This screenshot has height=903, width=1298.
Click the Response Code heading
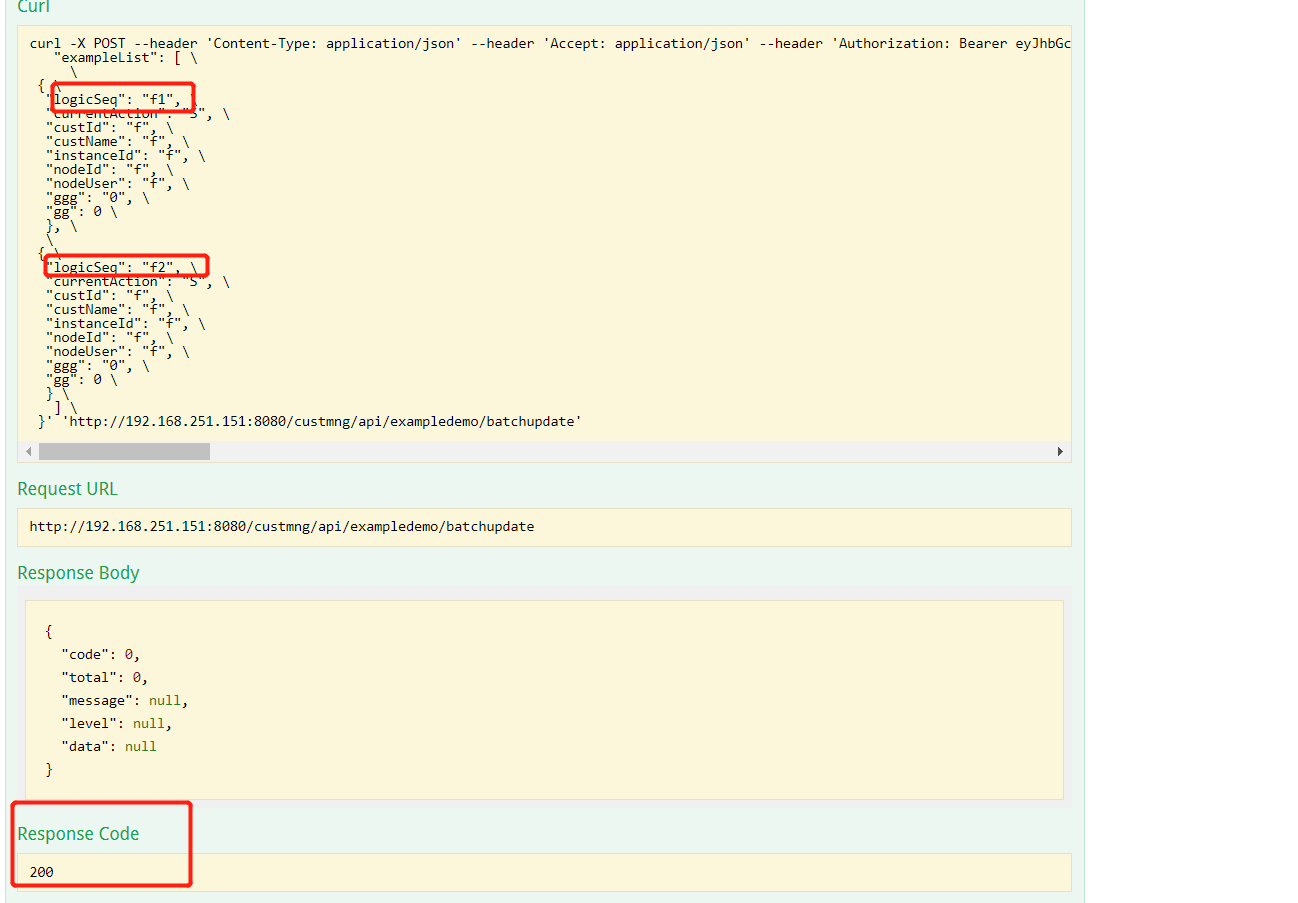78,834
